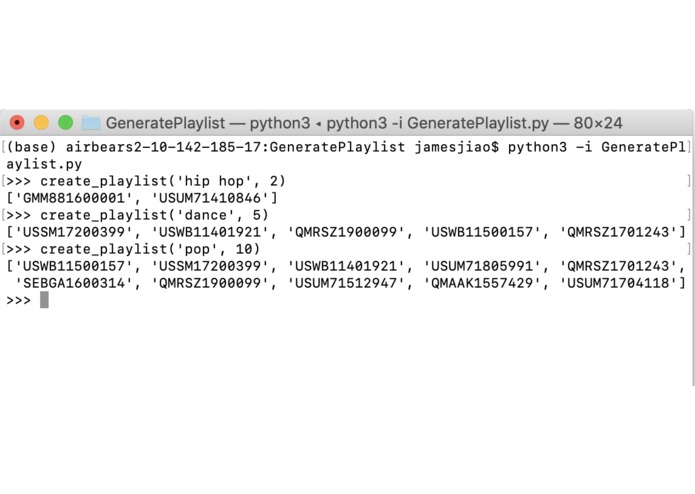Click the red close window button
Viewport: 695px width, 494px height.
17,122
